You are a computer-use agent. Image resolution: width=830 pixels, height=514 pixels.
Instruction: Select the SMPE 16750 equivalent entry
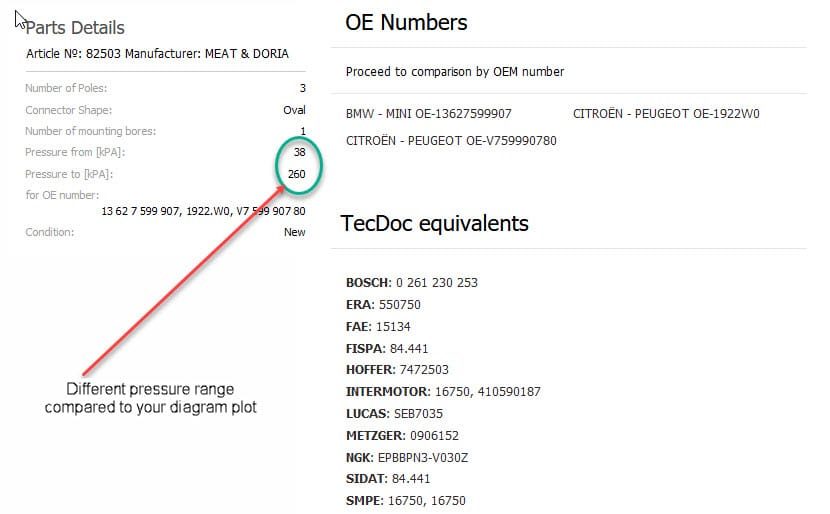click(x=405, y=501)
